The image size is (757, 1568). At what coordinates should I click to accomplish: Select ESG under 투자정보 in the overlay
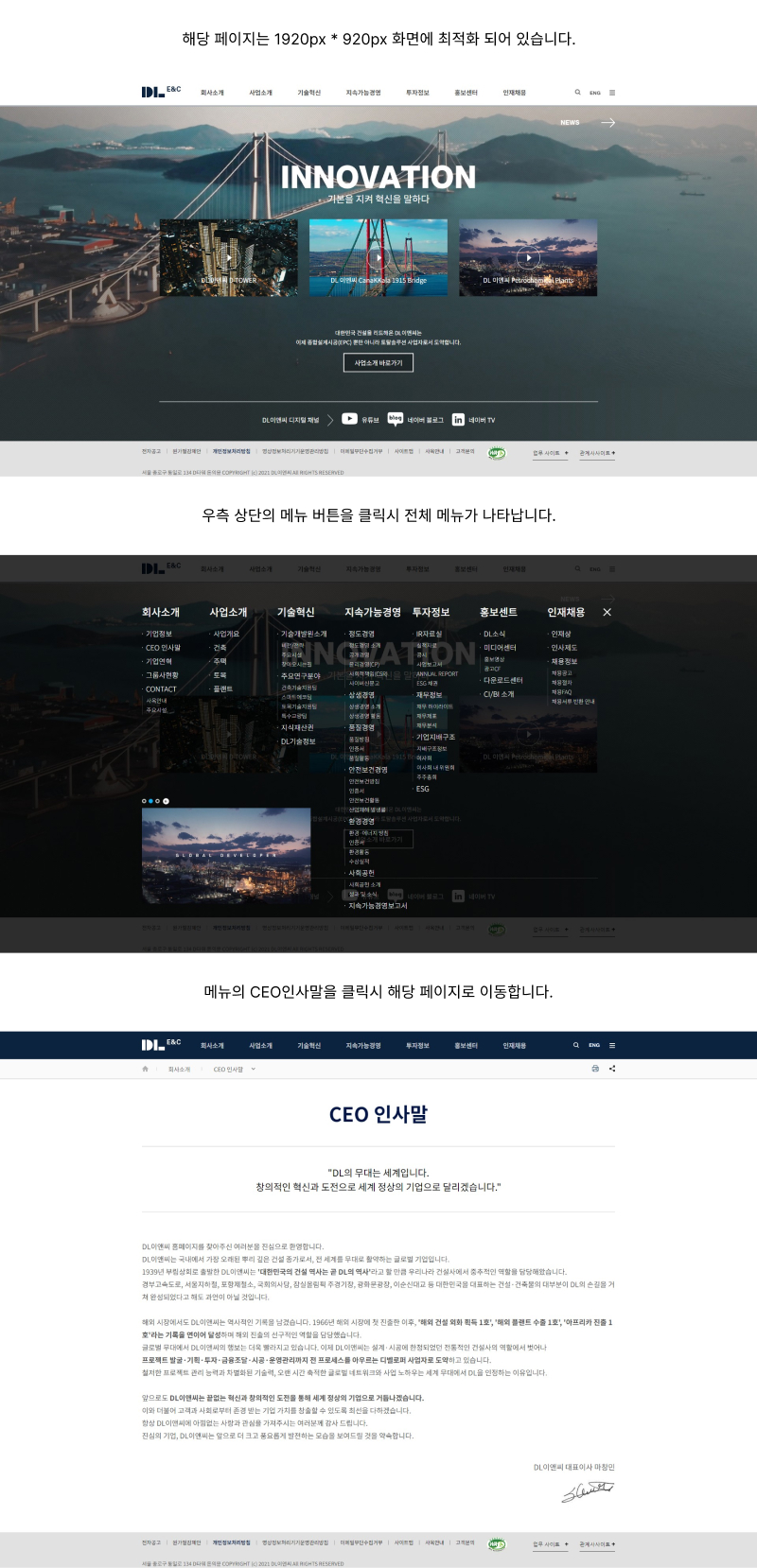click(x=422, y=789)
